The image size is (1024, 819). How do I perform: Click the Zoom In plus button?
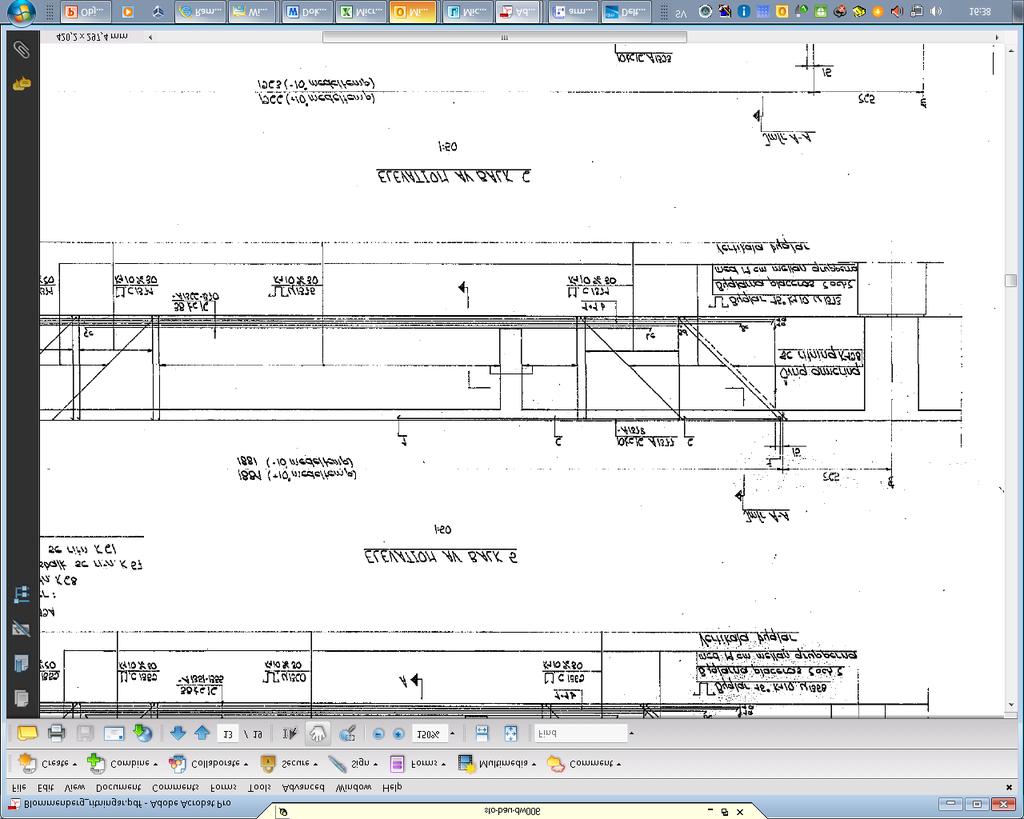point(398,734)
